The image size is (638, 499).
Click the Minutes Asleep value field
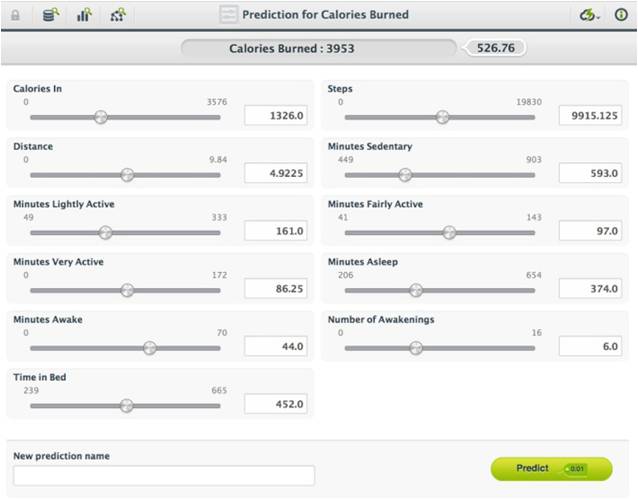[592, 289]
